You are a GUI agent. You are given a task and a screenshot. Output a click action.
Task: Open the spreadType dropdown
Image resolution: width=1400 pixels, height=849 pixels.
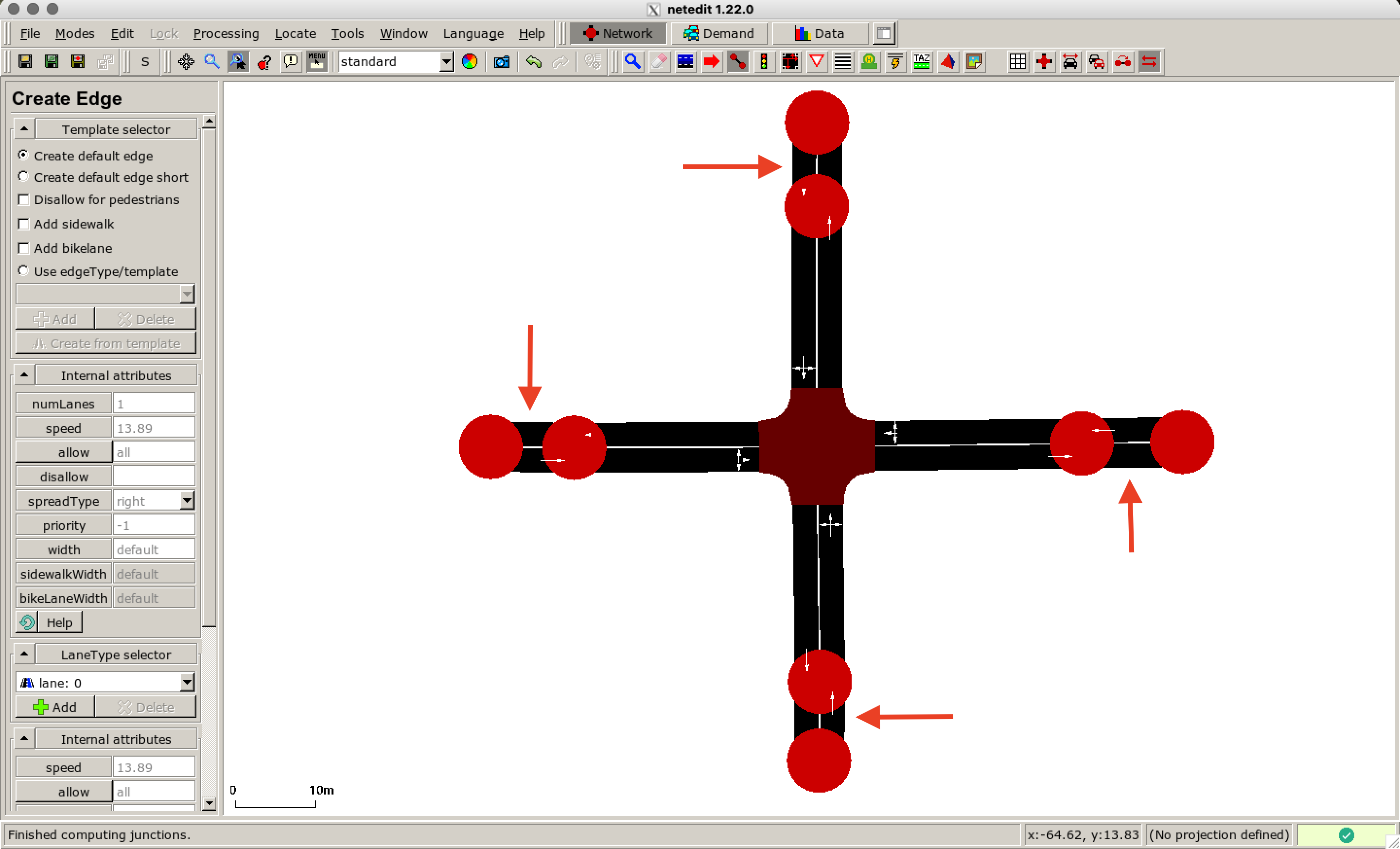186,501
